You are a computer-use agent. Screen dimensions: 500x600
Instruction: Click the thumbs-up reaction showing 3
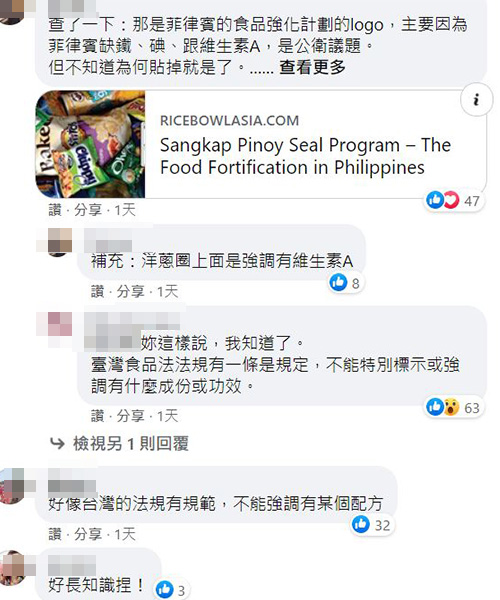[171, 590]
